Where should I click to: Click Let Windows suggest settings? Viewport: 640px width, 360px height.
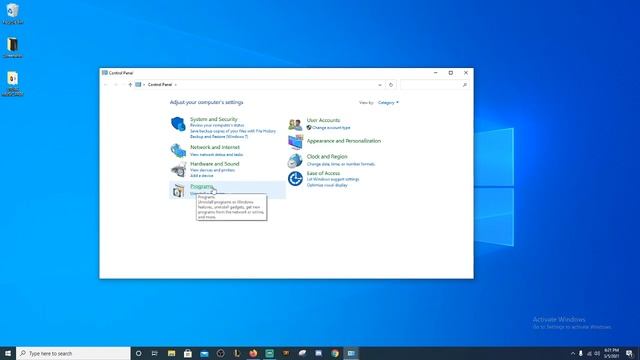[333, 179]
